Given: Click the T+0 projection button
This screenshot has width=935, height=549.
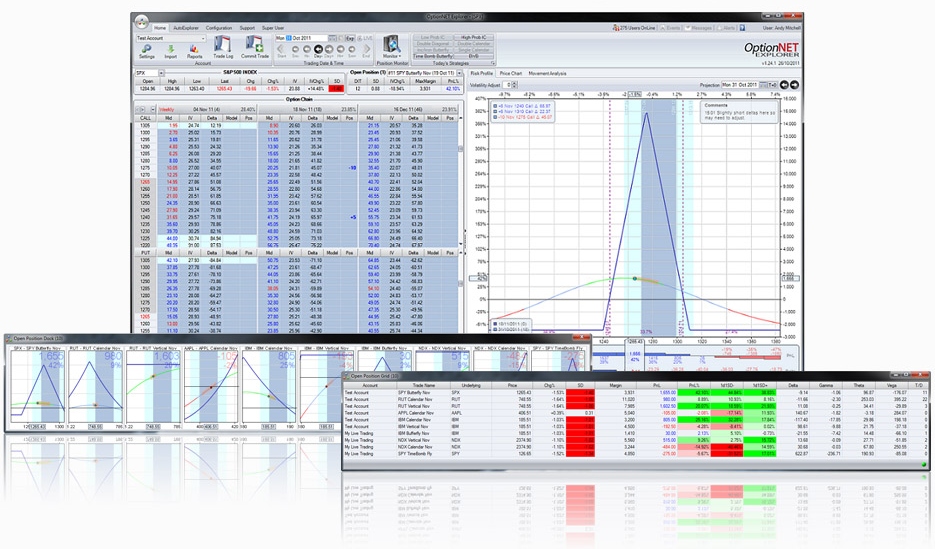Looking at the screenshot, I should click(x=772, y=85).
